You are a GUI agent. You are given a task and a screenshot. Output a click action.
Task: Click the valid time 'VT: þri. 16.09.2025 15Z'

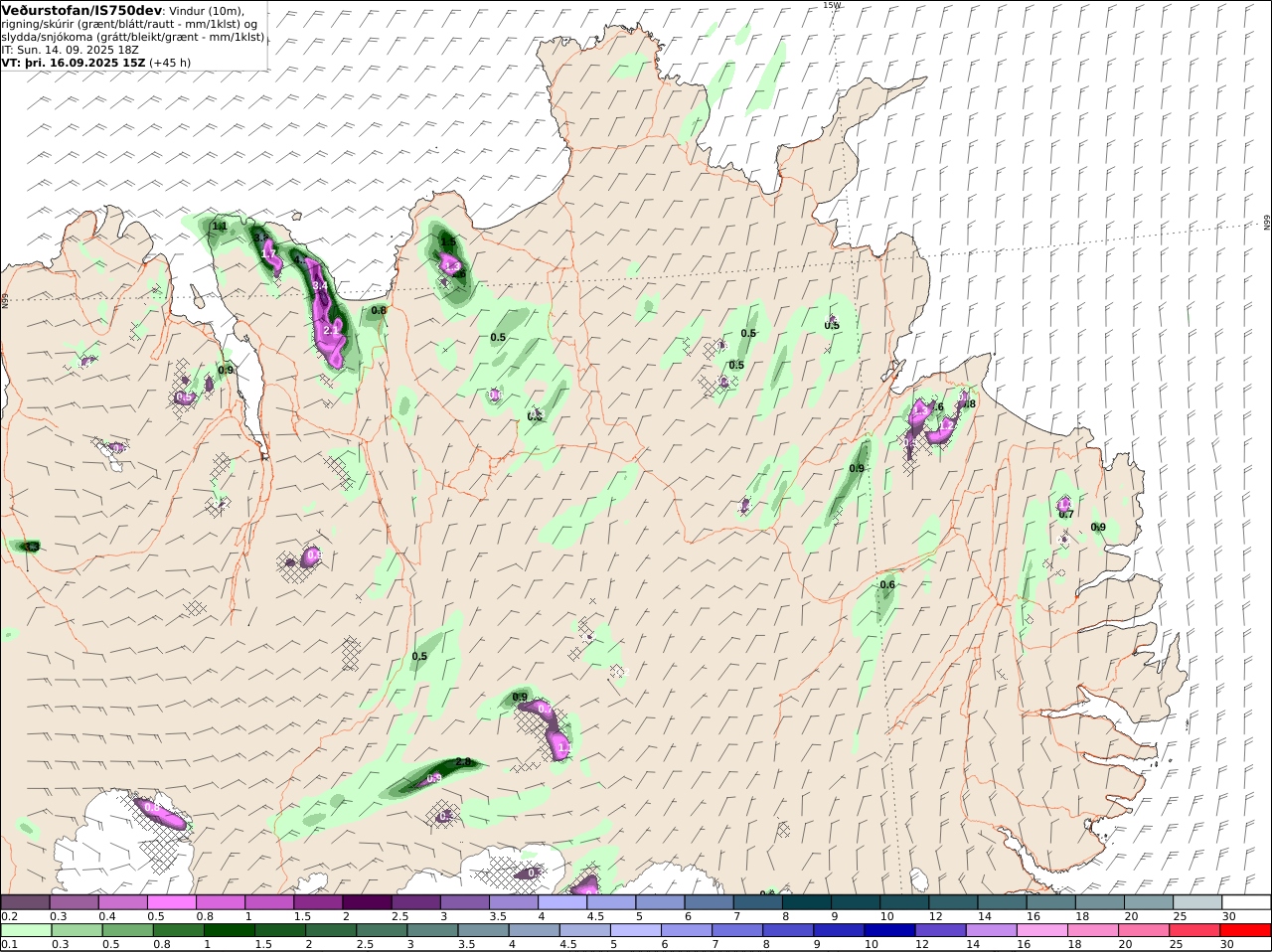click(74, 63)
